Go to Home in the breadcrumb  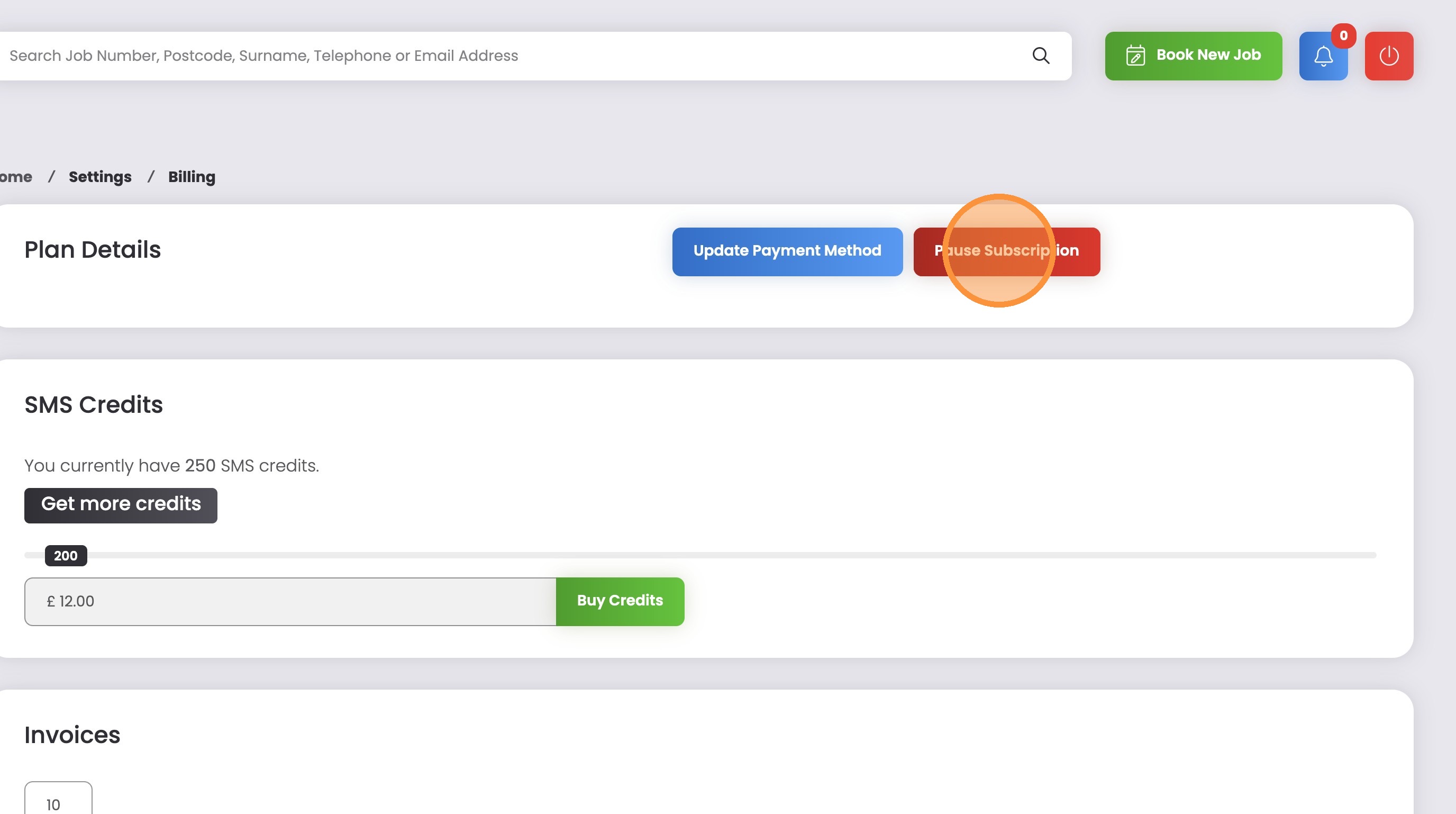pos(16,177)
